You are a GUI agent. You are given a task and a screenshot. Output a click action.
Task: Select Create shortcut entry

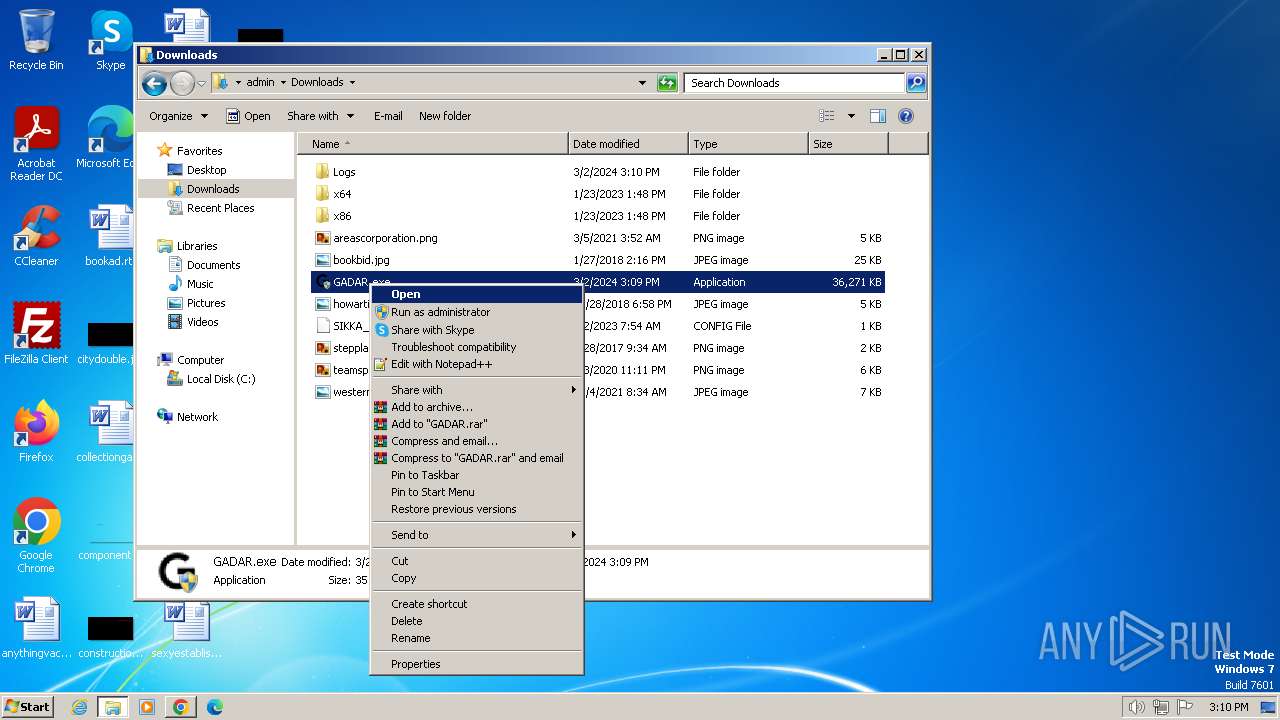click(476, 604)
